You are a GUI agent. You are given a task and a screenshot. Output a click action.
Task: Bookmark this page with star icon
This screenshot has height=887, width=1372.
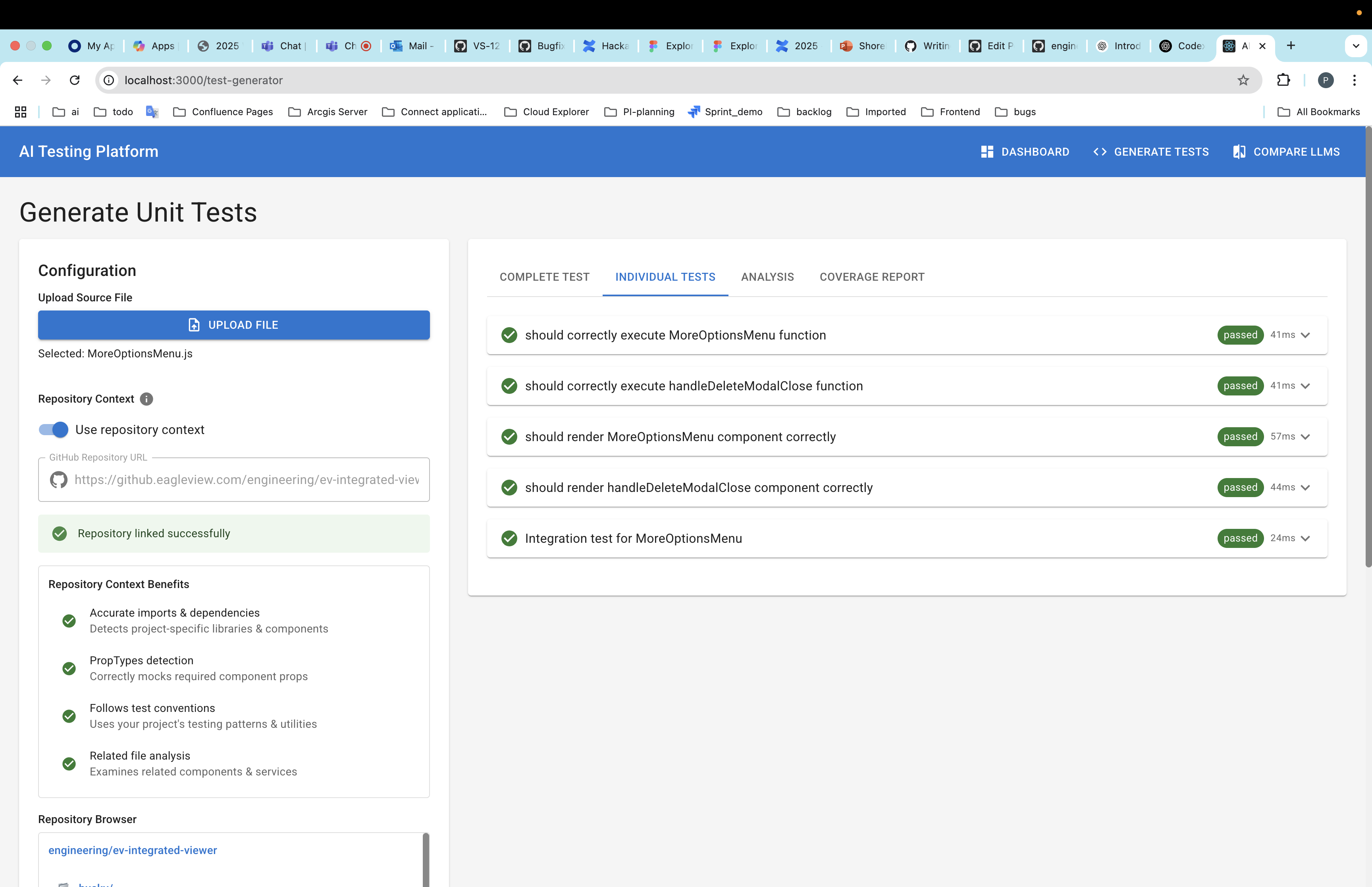tap(1244, 80)
